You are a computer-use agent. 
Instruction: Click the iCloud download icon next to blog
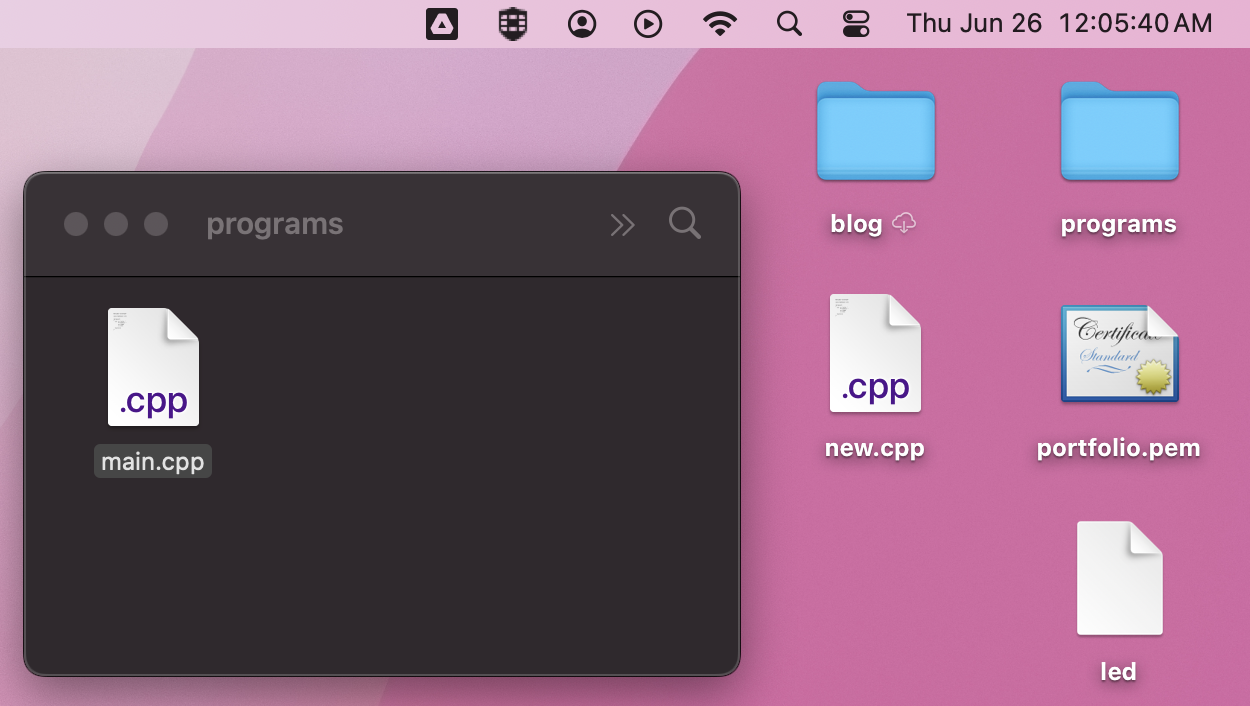903,224
